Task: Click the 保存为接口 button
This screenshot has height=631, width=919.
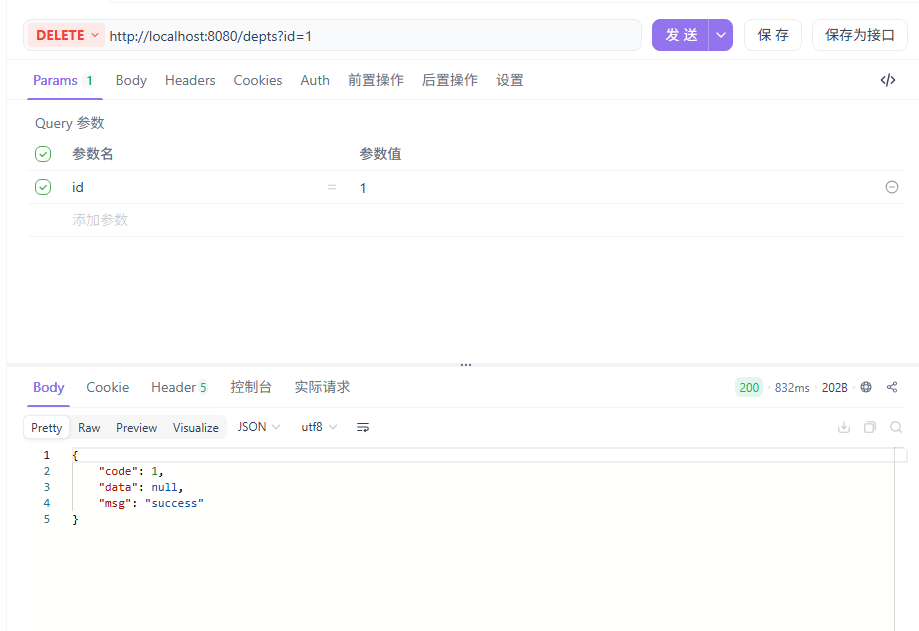Action: tap(859, 35)
